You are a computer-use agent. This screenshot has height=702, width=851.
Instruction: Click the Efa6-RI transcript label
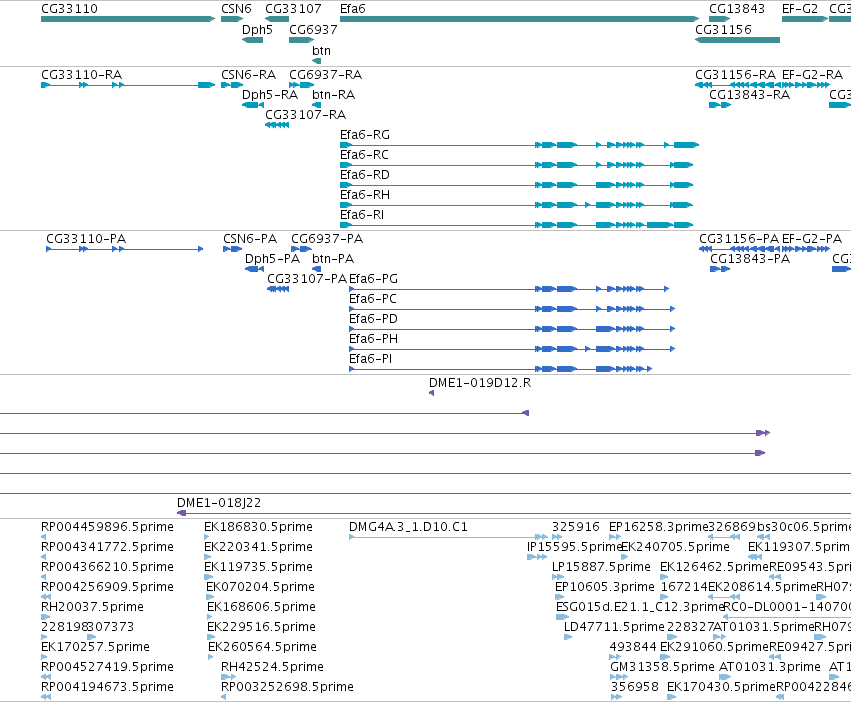tap(361, 214)
